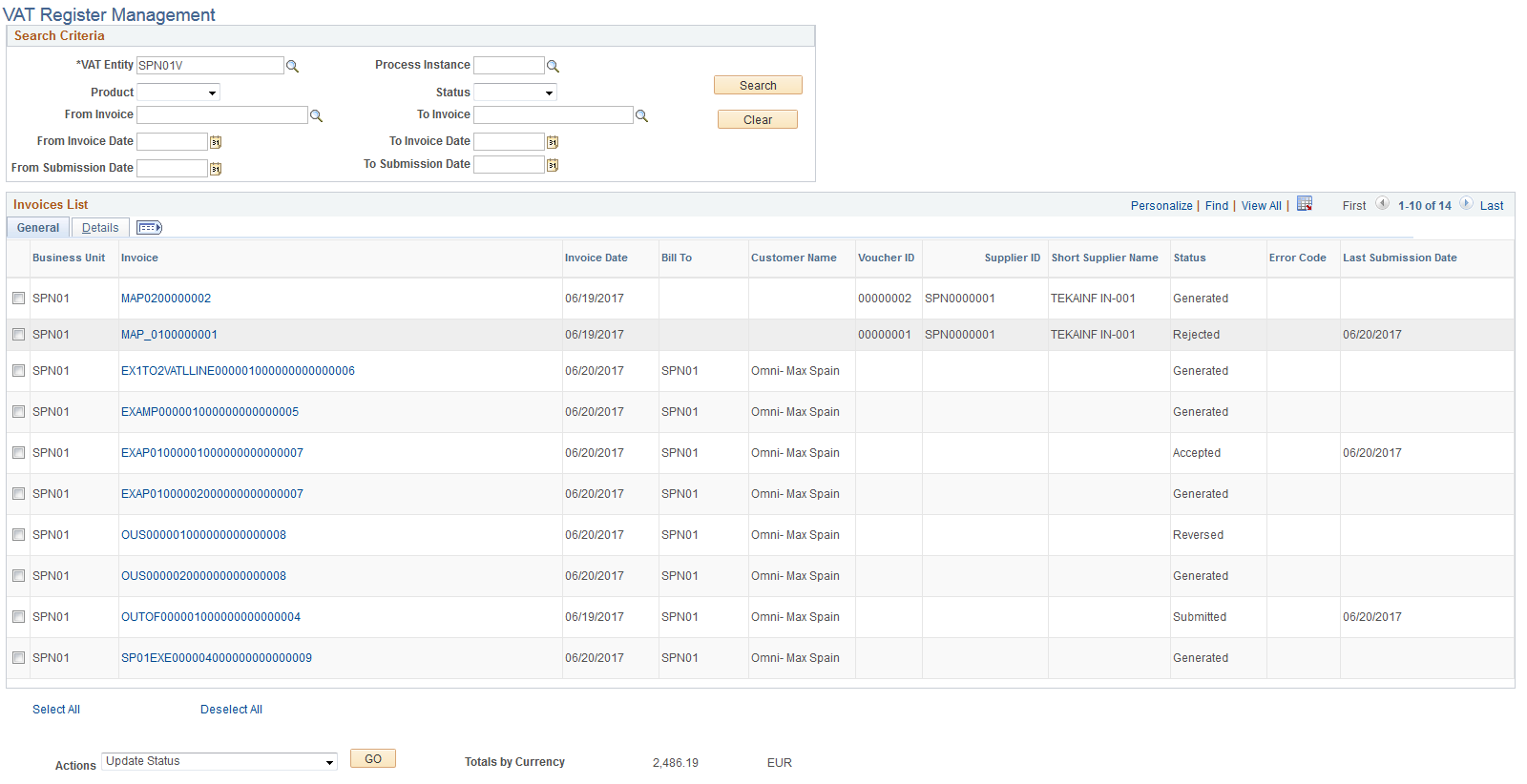The width and height of the screenshot is (1527, 784).
Task: Click the View All link
Action: (1262, 206)
